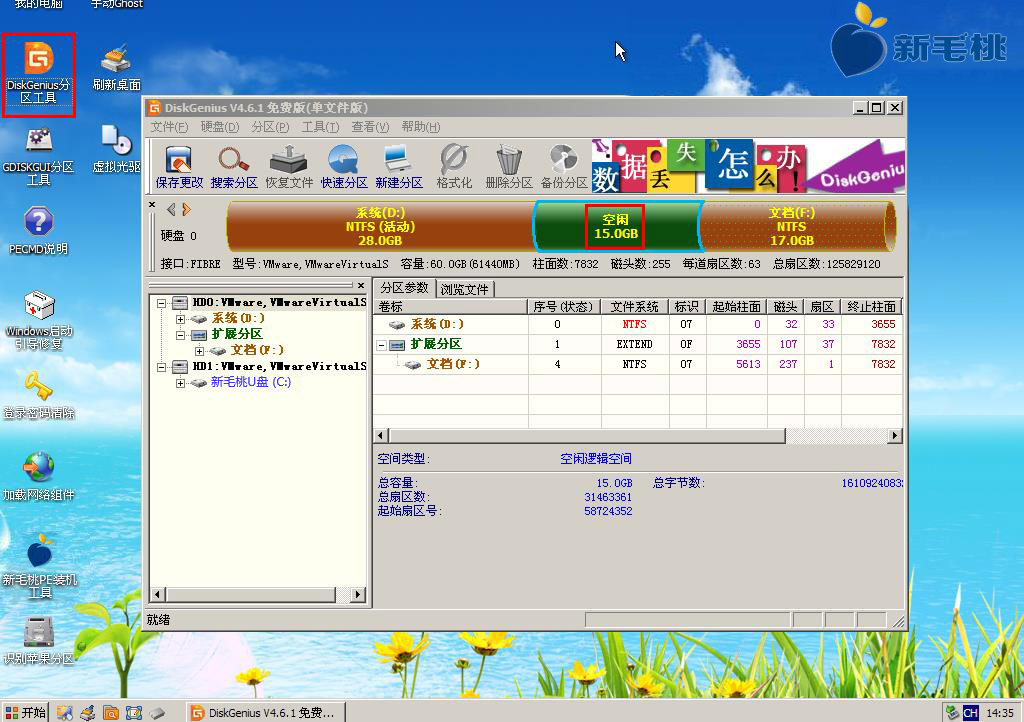Click the first quick launch icon beside 开始
1024x722 pixels.
click(x=64, y=713)
